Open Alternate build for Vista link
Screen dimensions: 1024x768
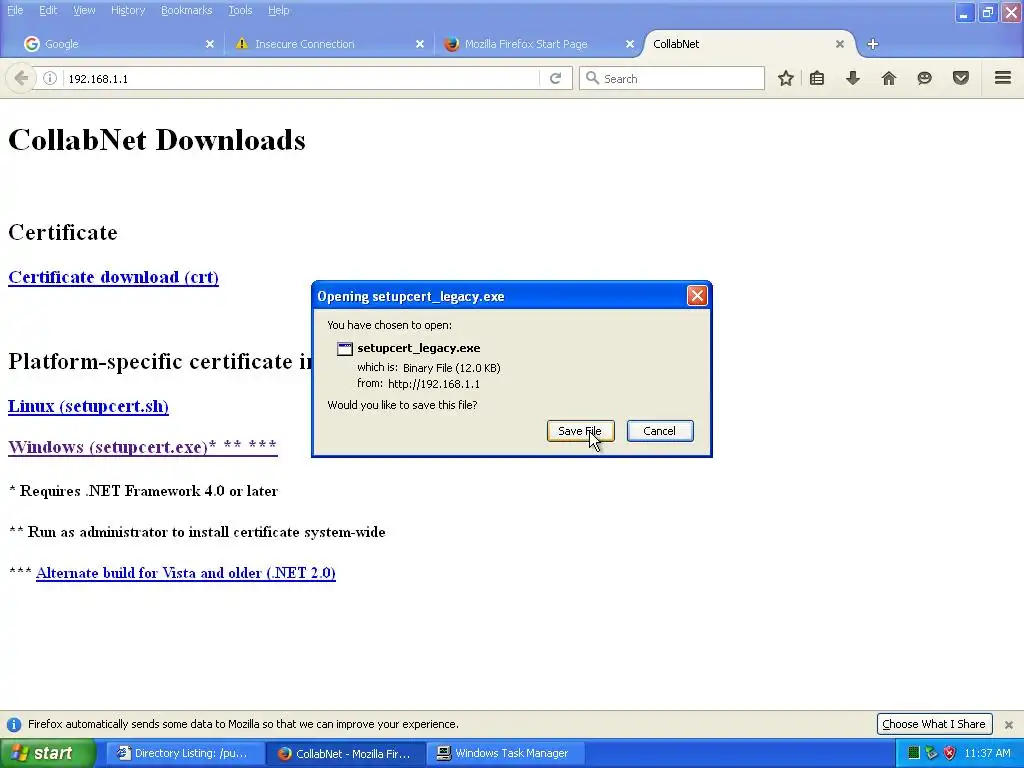tap(185, 573)
